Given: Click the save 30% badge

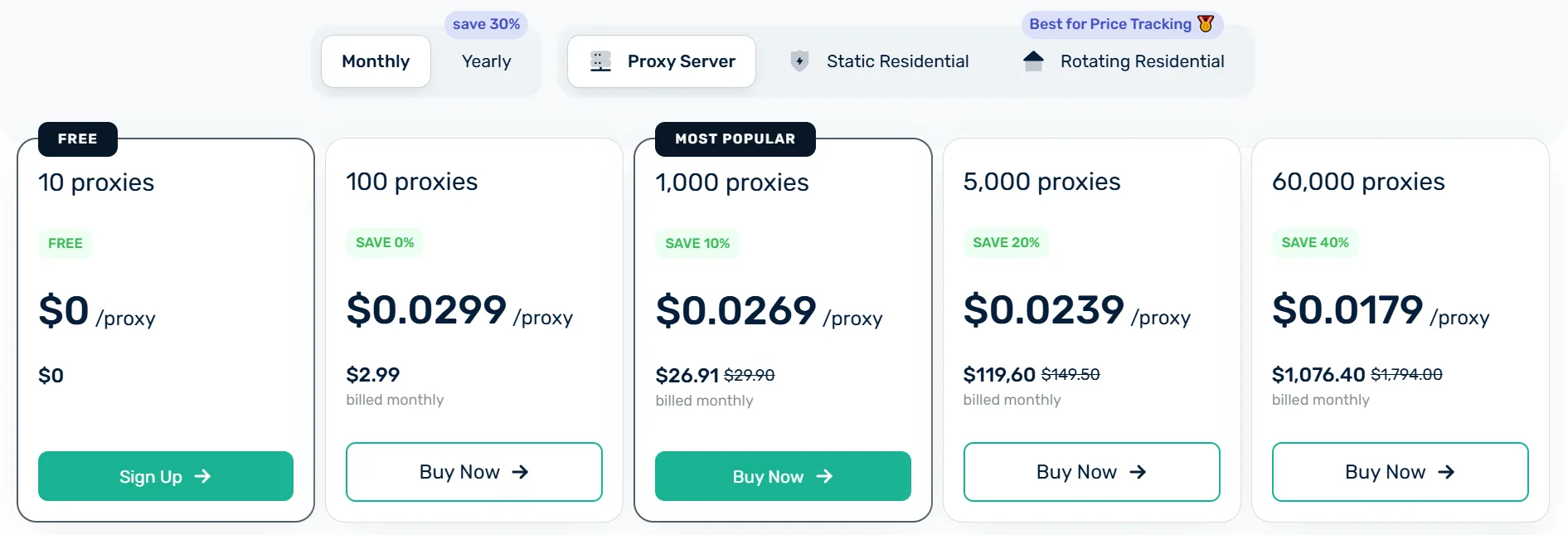Looking at the screenshot, I should click(x=486, y=24).
